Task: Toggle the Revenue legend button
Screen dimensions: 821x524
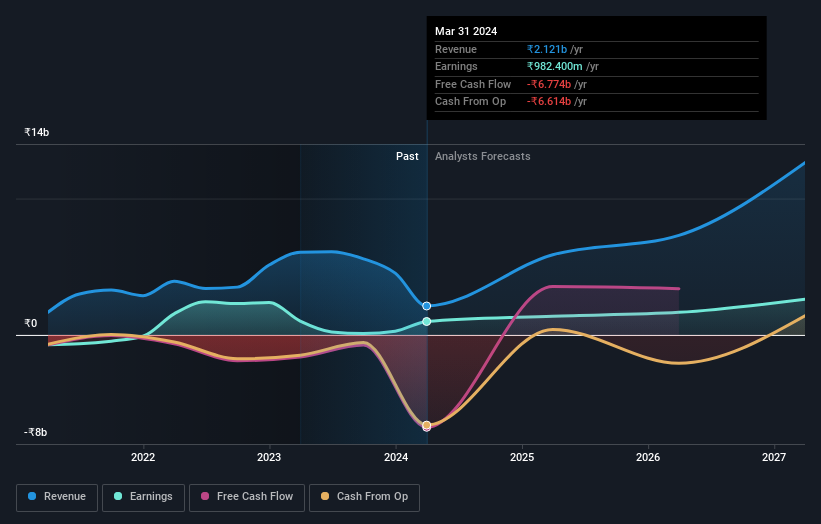Action: tap(57, 497)
